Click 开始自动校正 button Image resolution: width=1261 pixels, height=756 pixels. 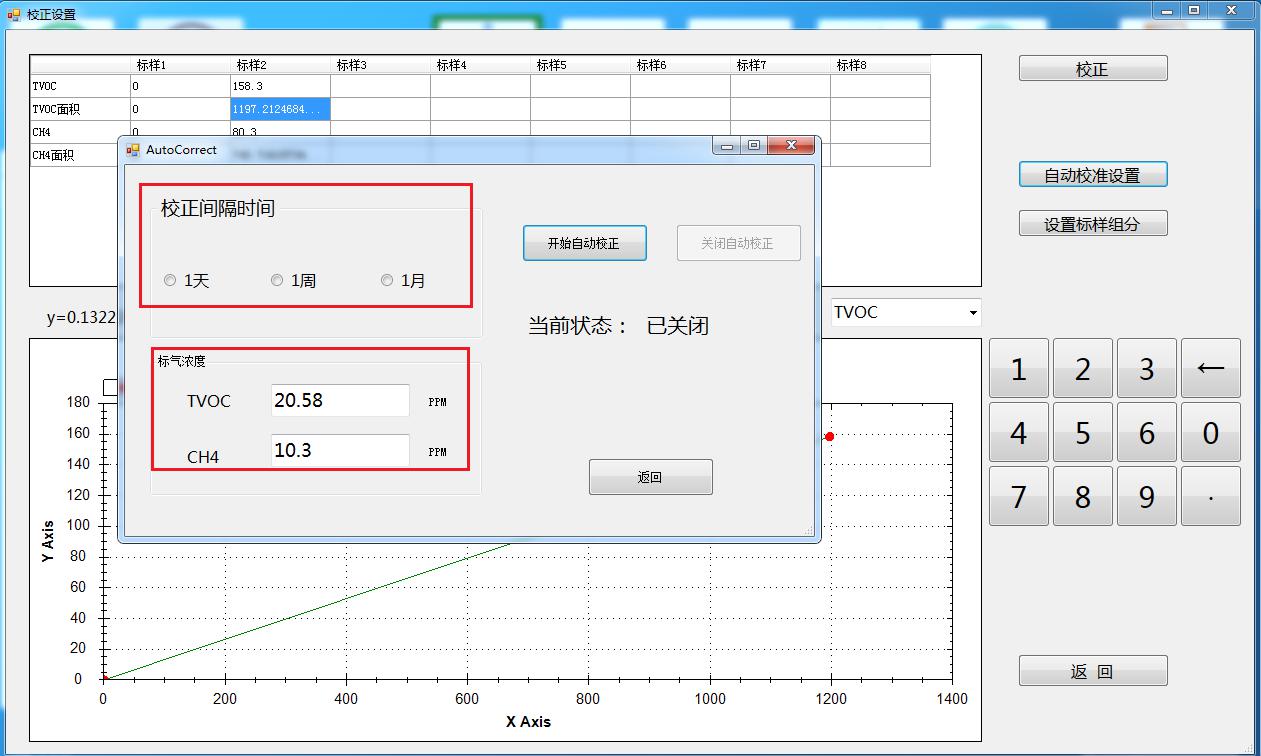coord(584,243)
